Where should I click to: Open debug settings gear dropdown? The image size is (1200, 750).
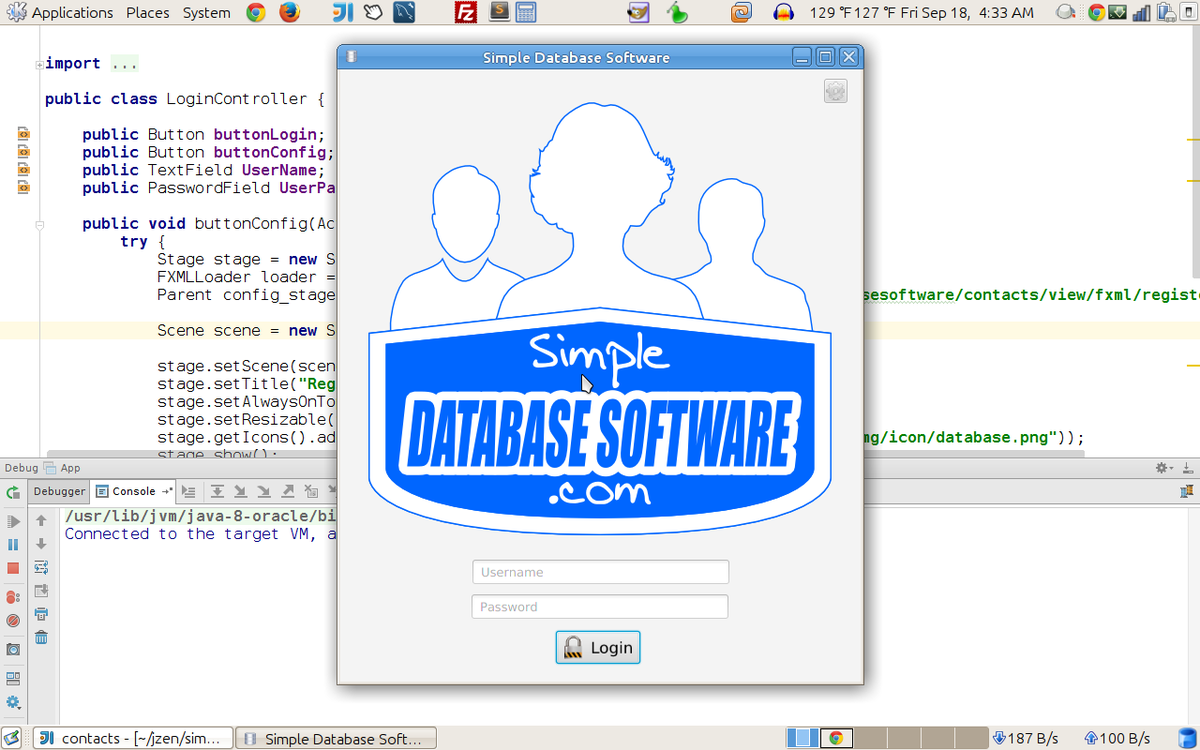tap(13, 702)
